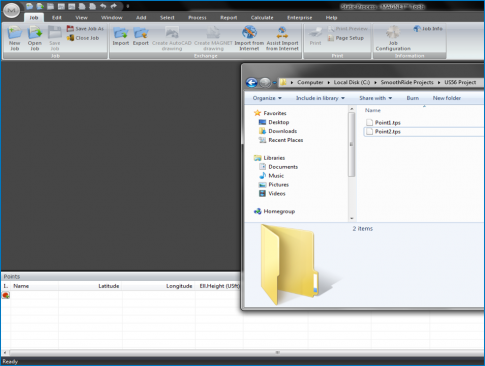
Task: Click Explorer back arrow button
Action: point(252,82)
